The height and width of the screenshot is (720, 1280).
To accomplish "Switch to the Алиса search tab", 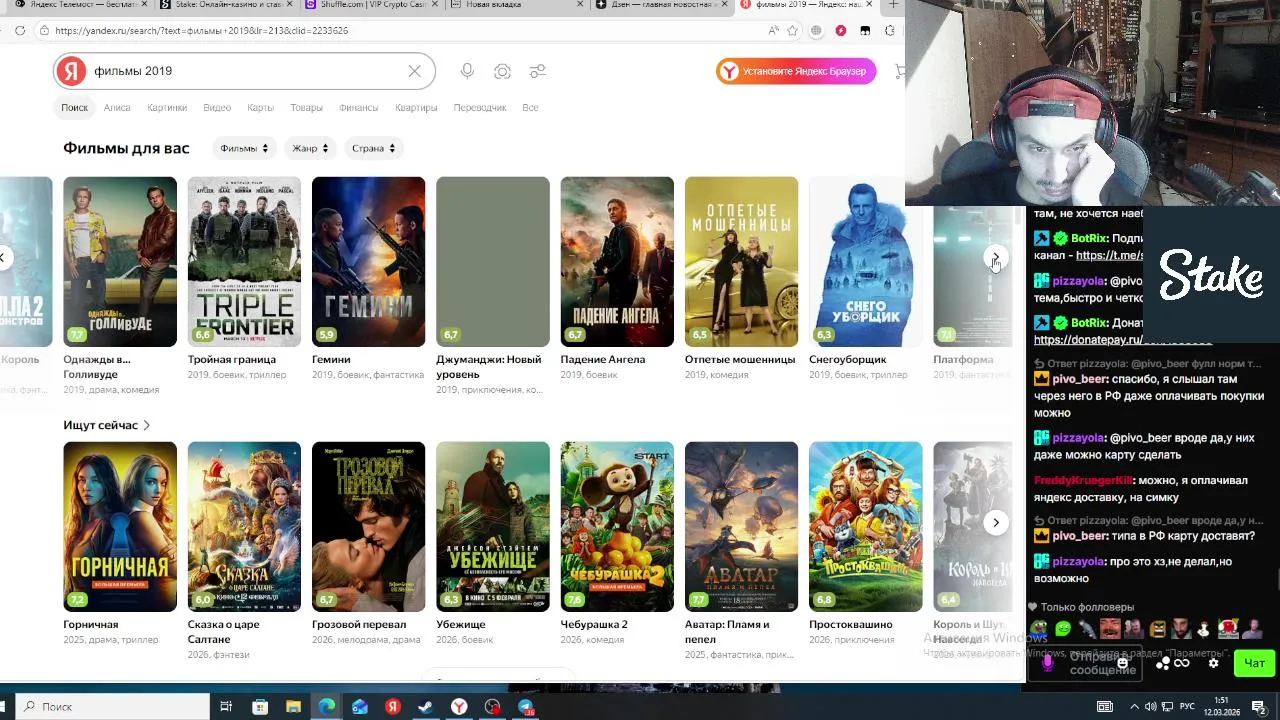I will pyautogui.click(x=117, y=107).
